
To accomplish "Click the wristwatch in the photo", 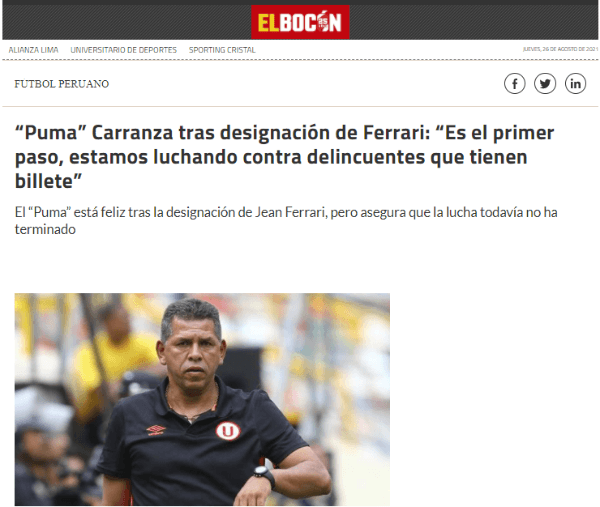I will [x=264, y=474].
